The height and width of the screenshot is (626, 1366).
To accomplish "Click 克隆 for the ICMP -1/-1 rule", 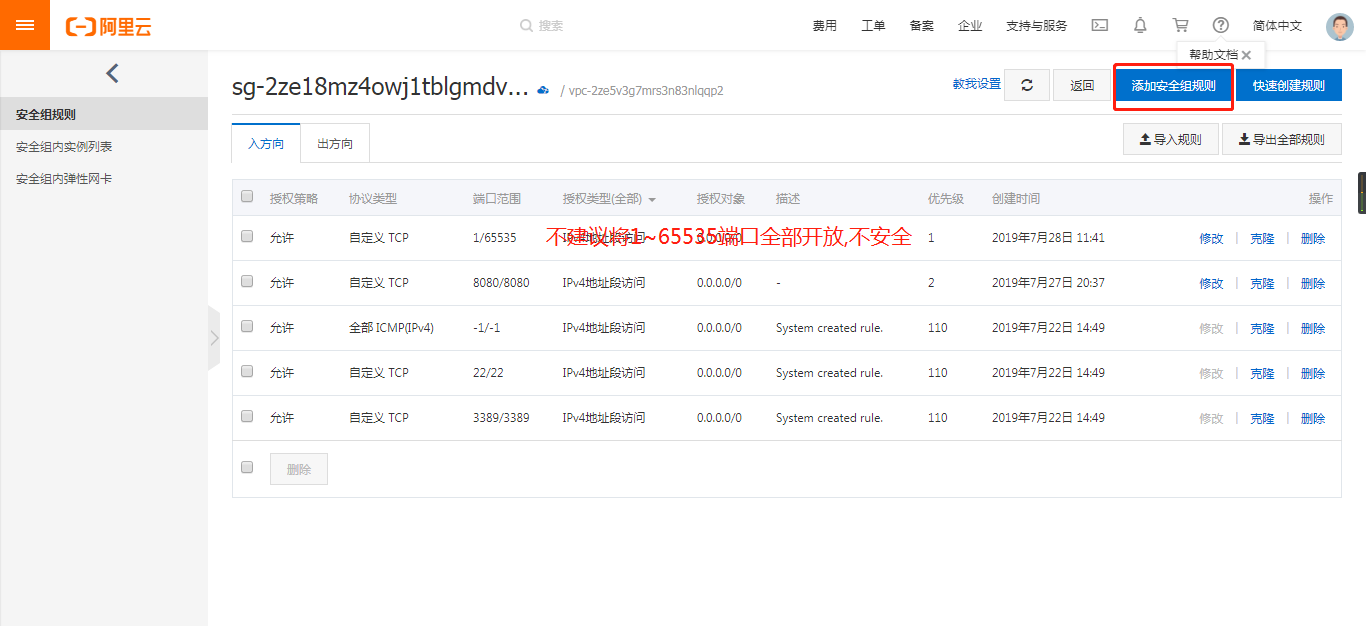I will (x=1262, y=328).
